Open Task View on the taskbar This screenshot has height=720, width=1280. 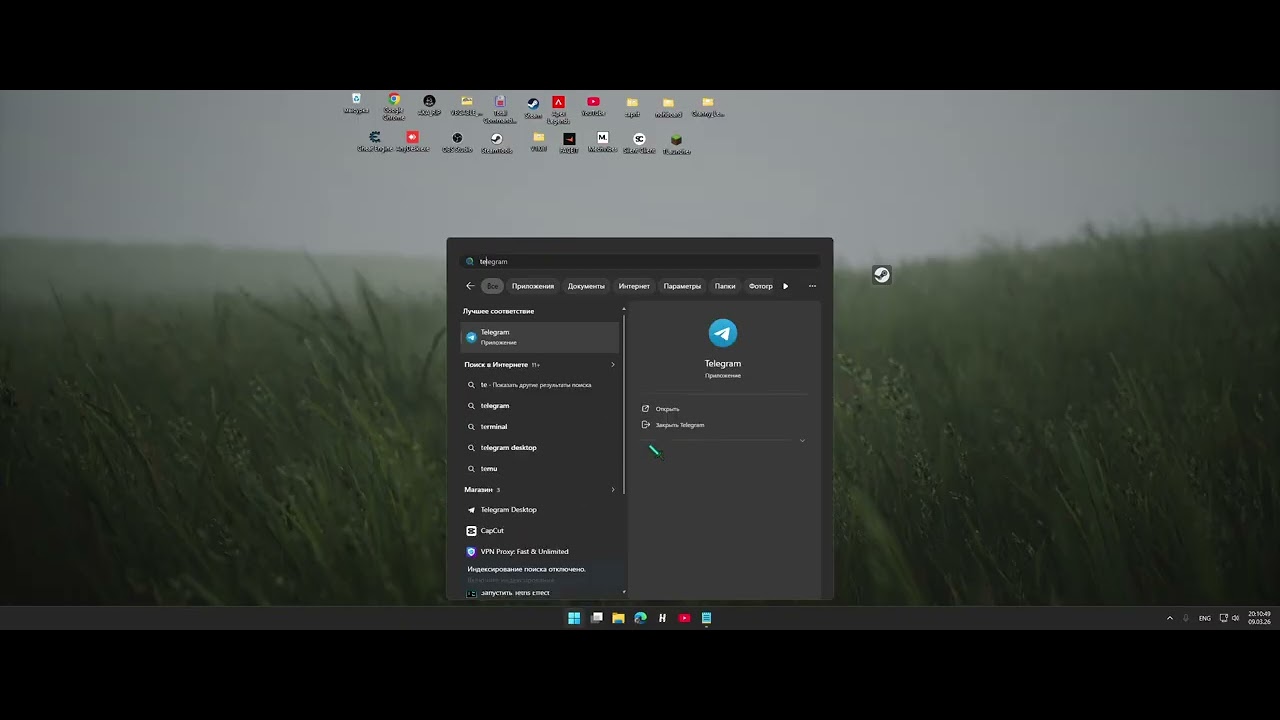click(x=596, y=618)
